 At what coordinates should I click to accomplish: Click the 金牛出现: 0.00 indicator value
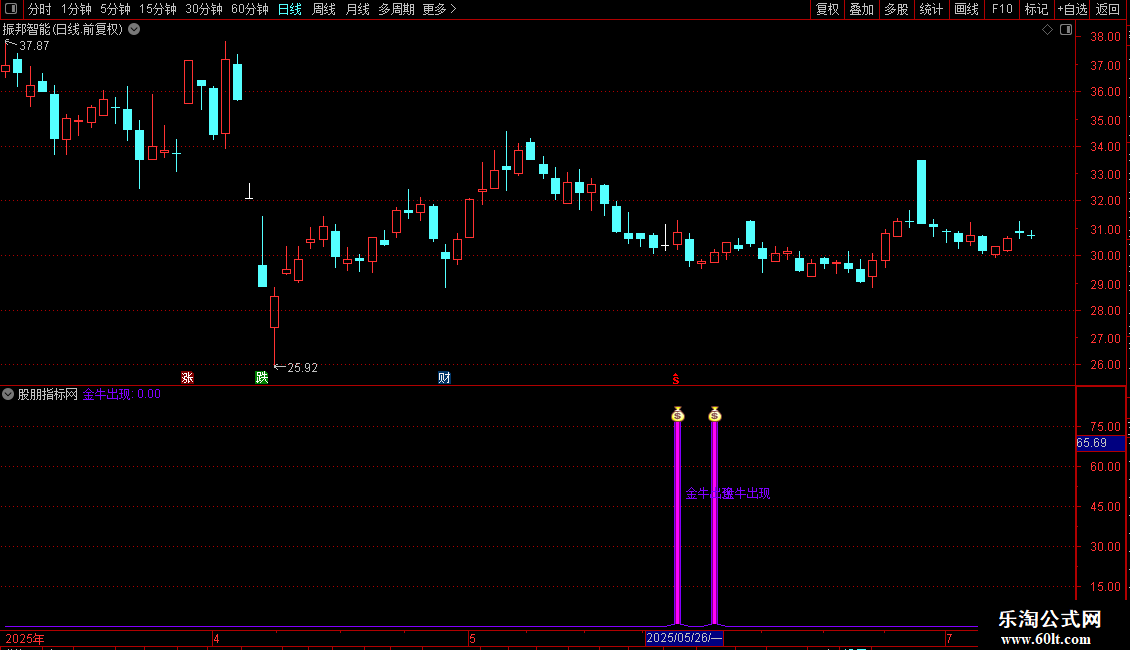(122, 394)
